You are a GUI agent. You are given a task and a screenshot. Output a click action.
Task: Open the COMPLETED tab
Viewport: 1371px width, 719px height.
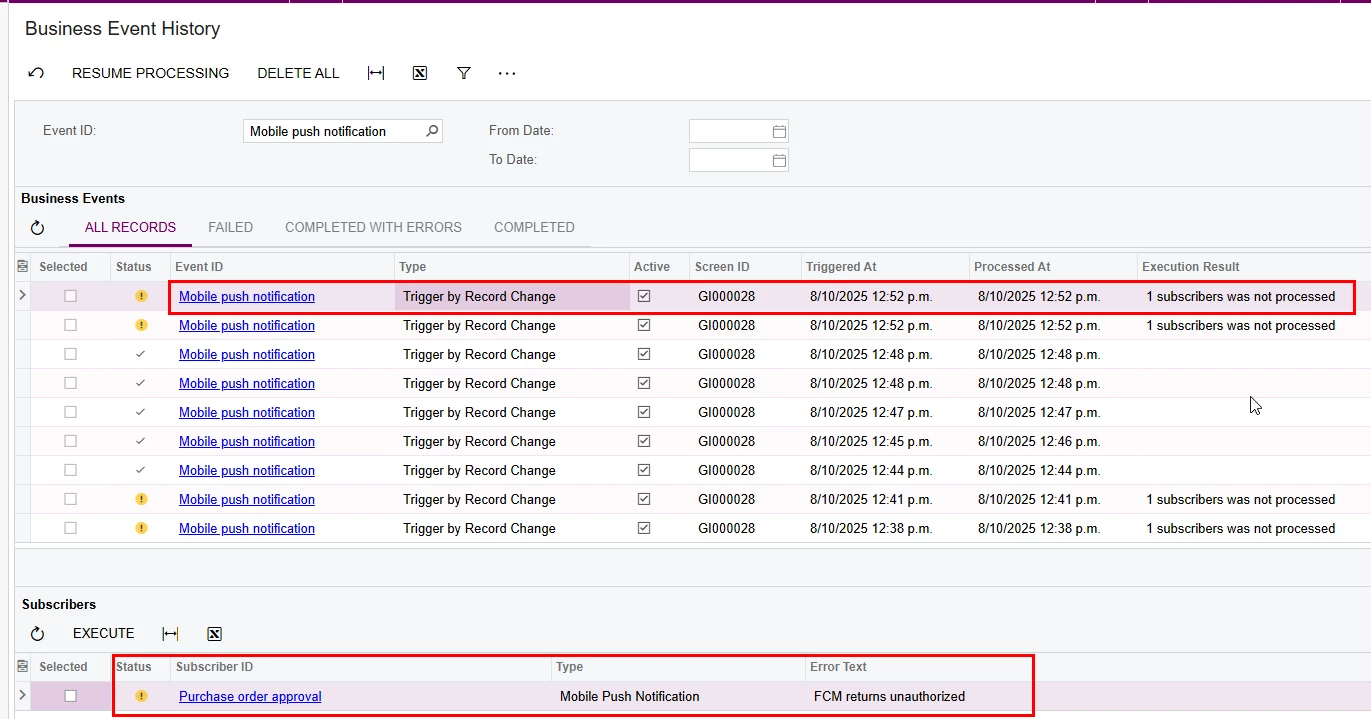point(534,227)
